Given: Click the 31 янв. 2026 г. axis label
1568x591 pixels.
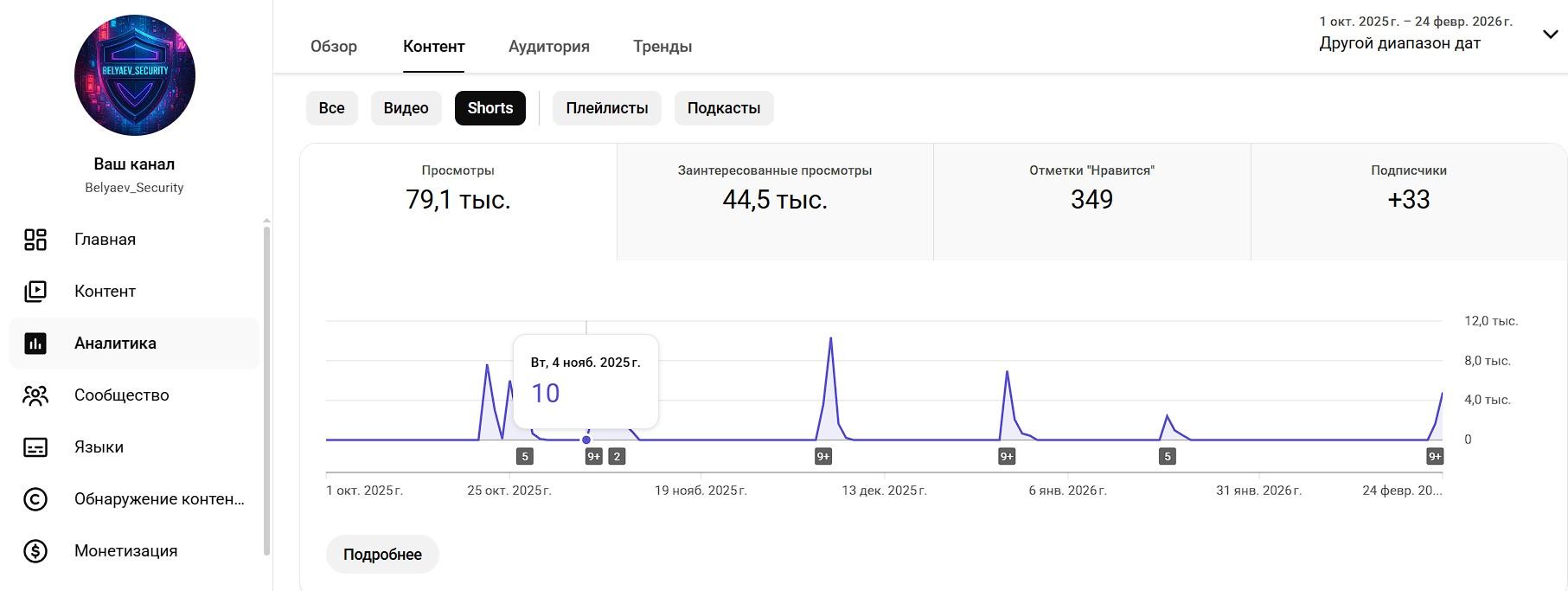Looking at the screenshot, I should click(x=1258, y=491).
